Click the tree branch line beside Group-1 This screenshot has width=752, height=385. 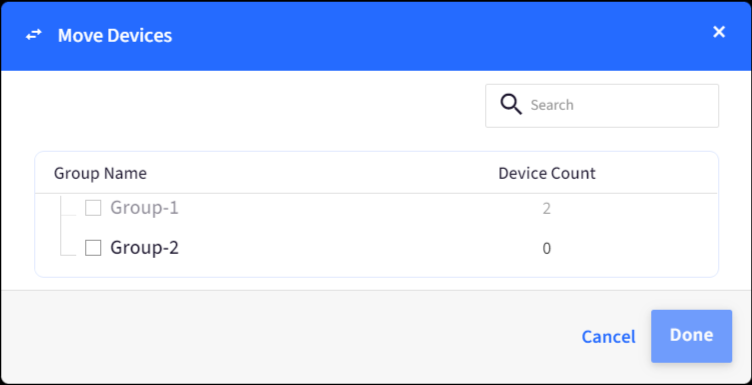pyautogui.click(x=68, y=206)
